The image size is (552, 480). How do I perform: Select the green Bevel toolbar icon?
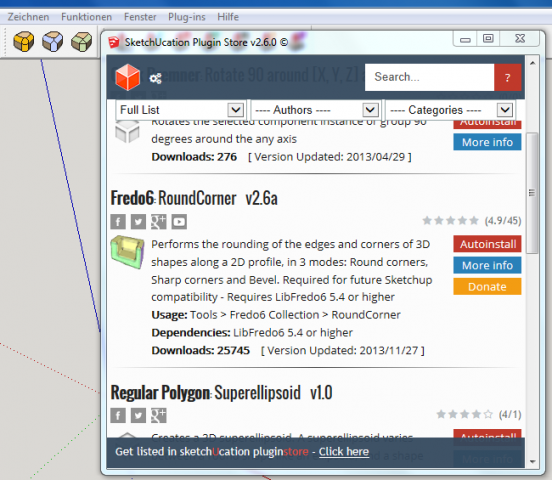81,42
